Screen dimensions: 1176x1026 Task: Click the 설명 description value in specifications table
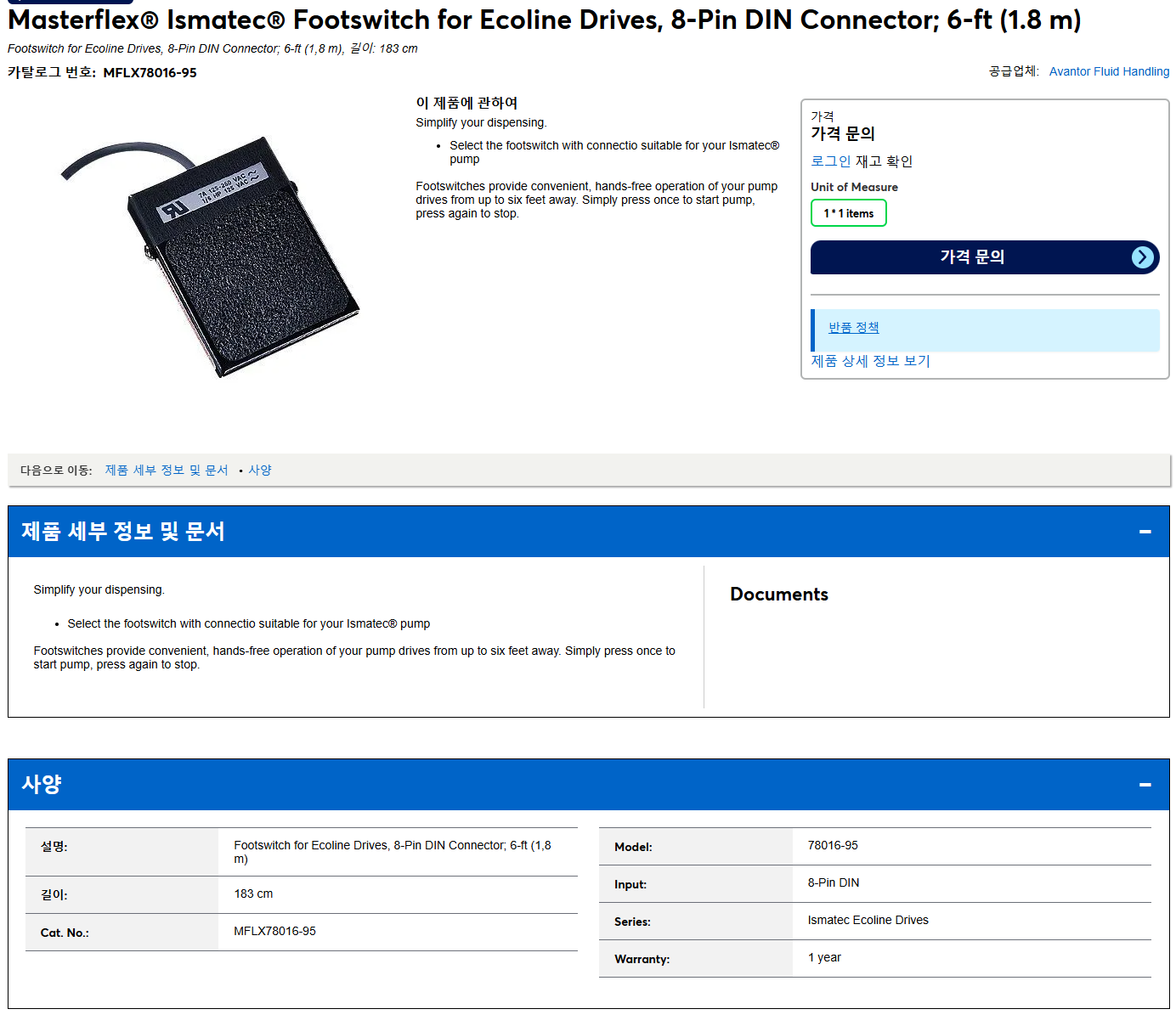[393, 852]
